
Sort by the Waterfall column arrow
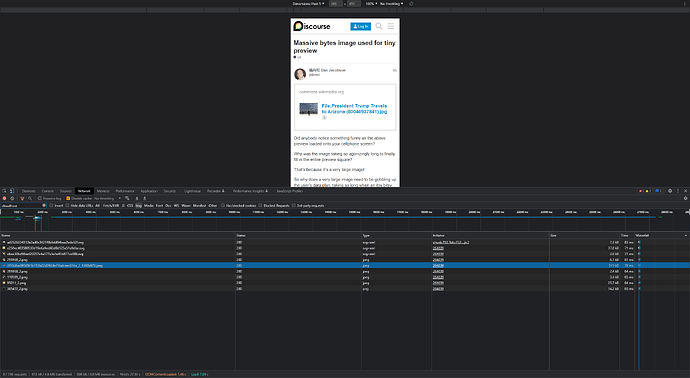686,235
